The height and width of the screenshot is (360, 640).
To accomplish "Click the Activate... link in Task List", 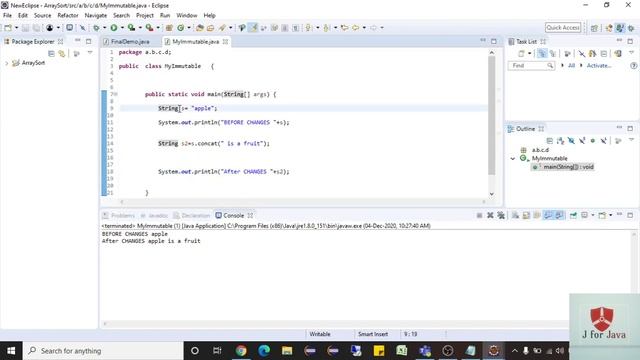I will pos(599,65).
